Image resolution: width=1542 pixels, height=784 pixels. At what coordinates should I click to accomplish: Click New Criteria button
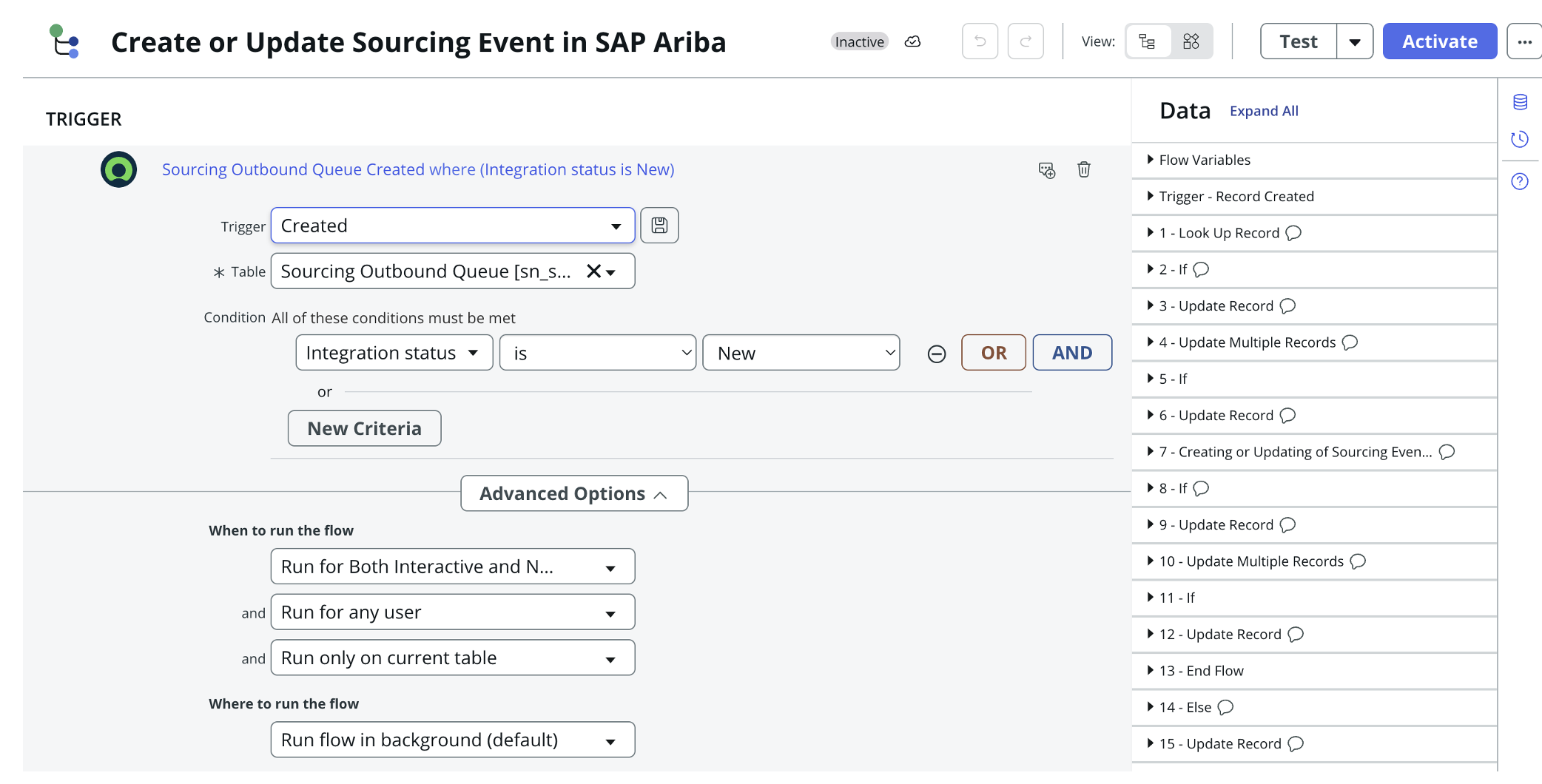pos(364,428)
